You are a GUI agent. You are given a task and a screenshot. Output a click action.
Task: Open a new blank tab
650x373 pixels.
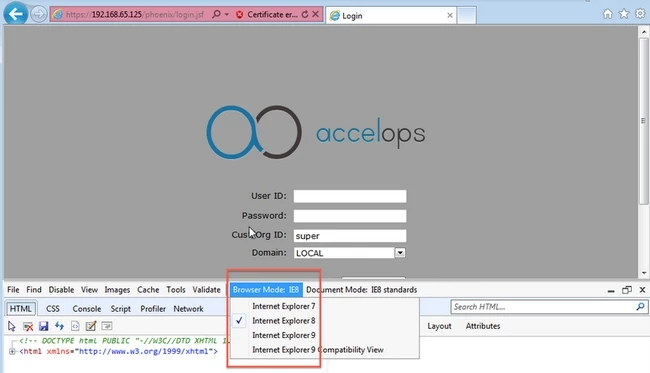click(466, 15)
